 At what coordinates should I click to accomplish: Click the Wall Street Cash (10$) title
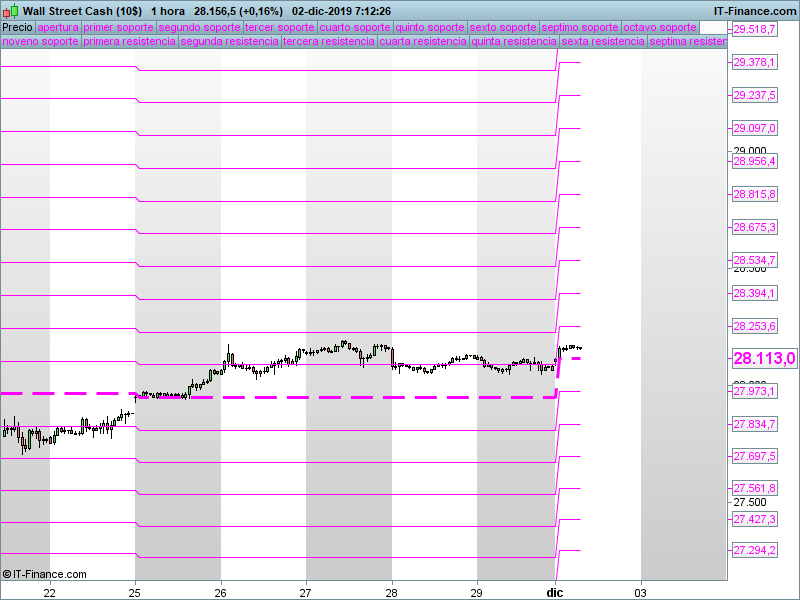point(83,11)
